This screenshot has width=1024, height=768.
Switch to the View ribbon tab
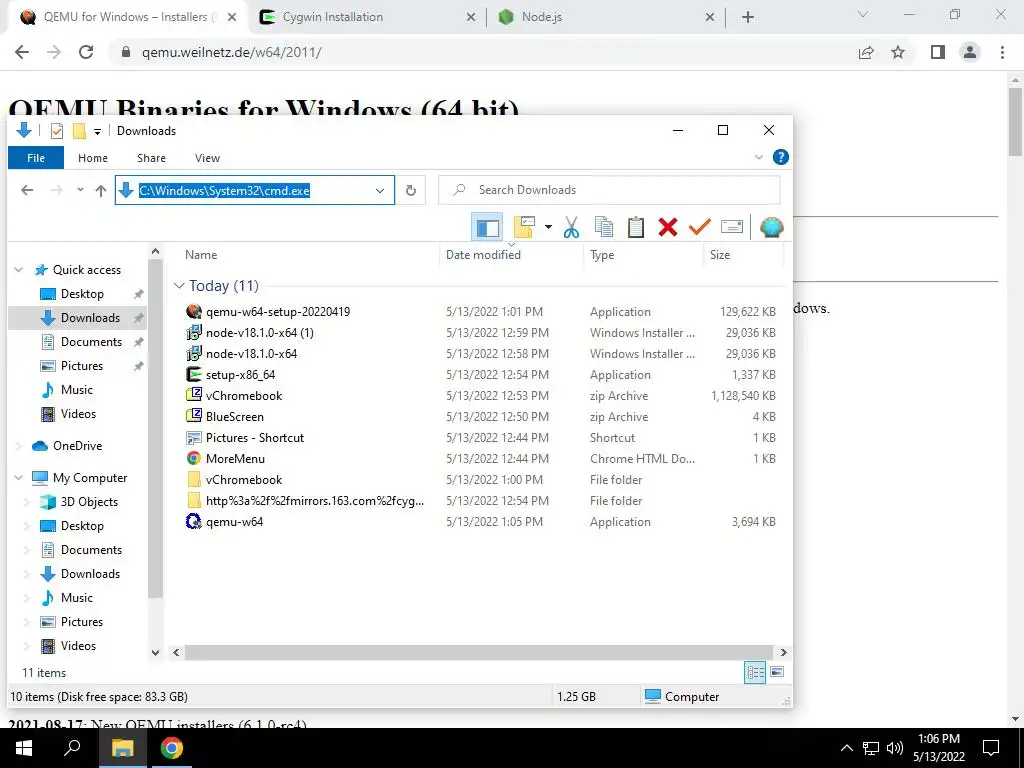207,158
